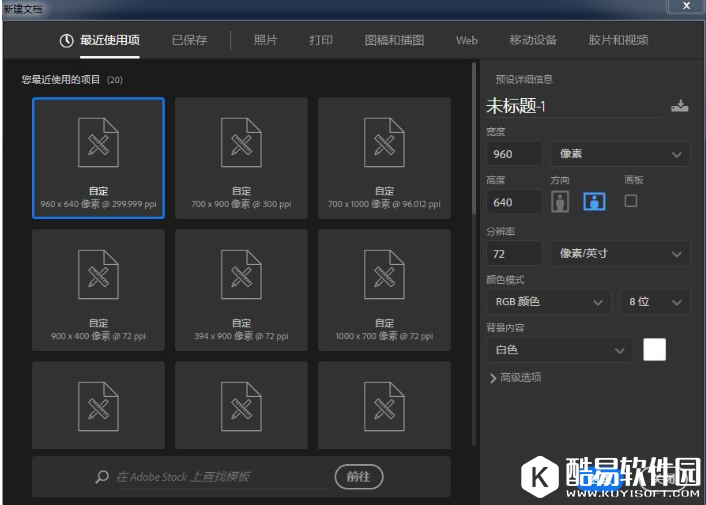This screenshot has height=505, width=706.
Task: Select landscape orientation icon
Action: click(595, 201)
